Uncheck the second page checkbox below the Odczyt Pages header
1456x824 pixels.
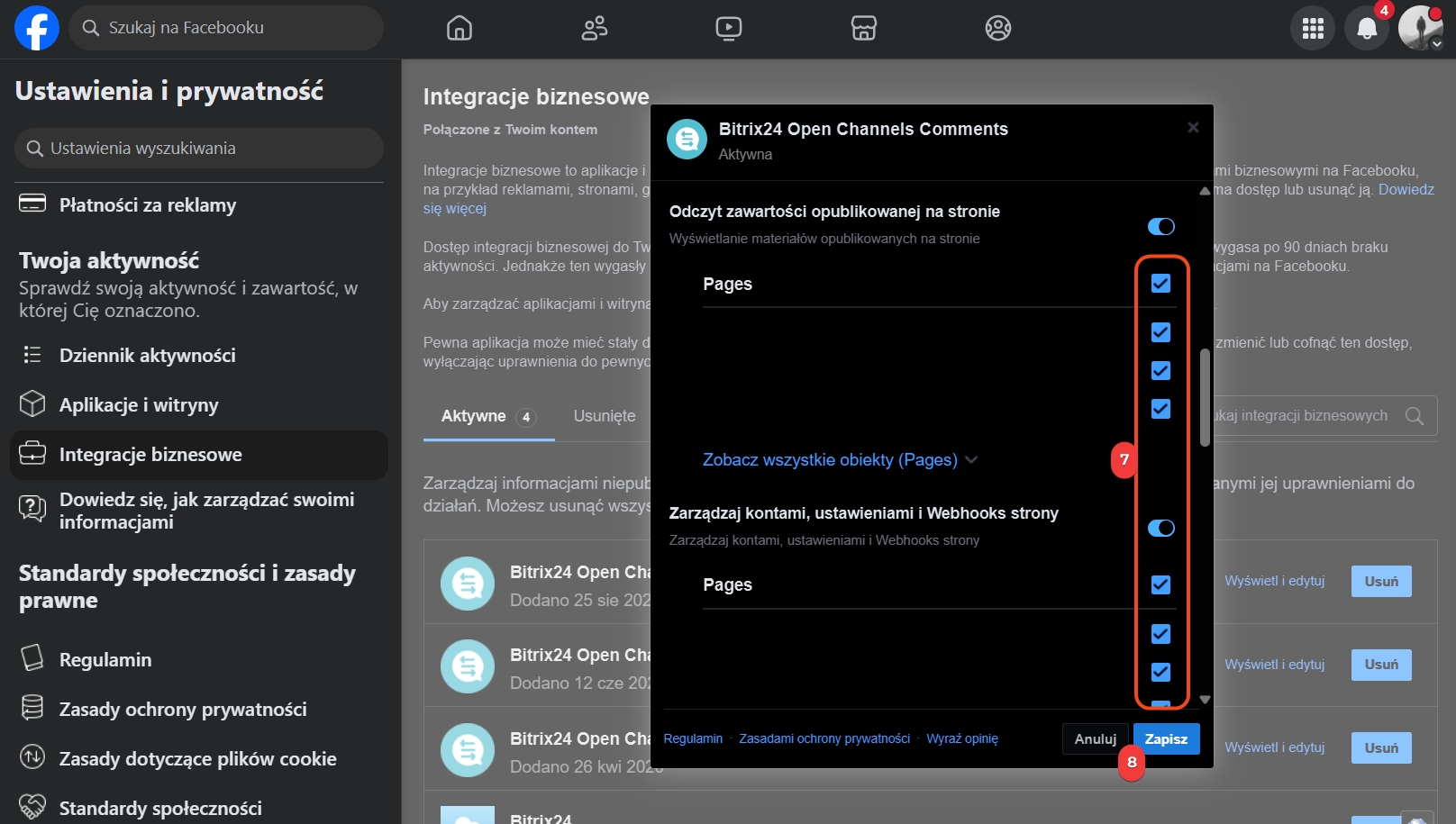[1161, 371]
